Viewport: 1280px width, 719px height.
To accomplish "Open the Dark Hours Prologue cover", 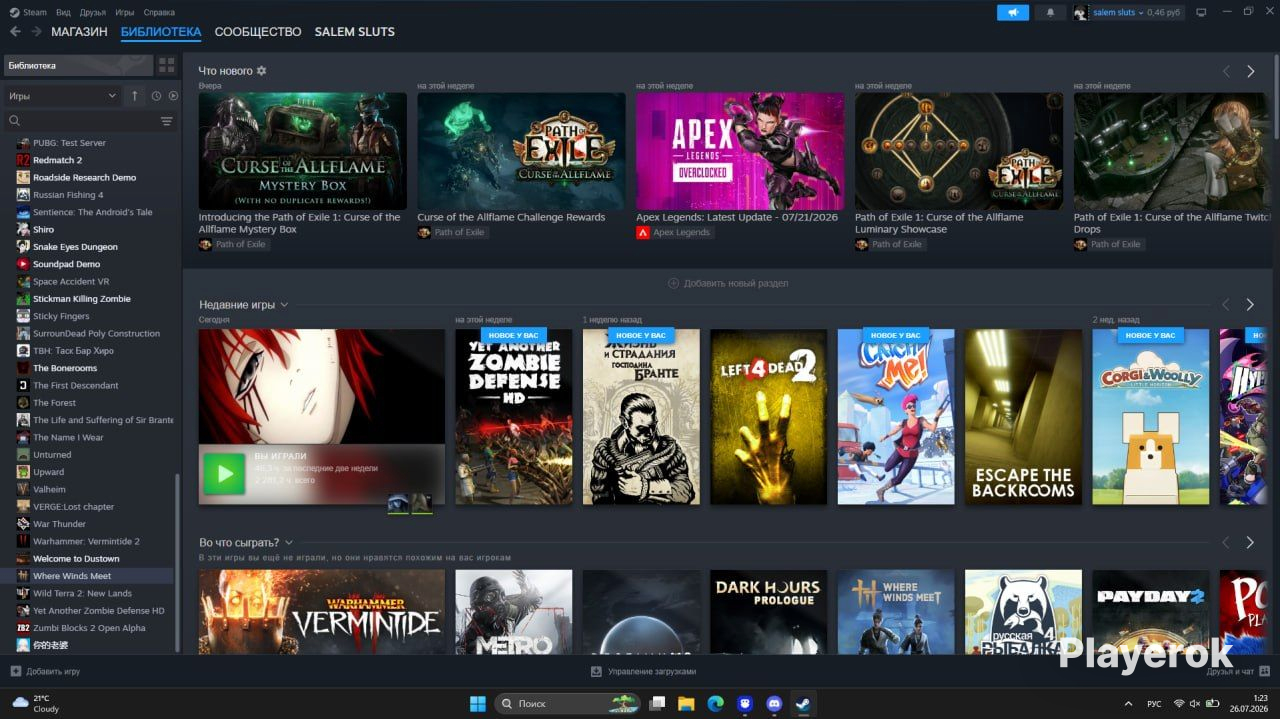I will 769,612.
